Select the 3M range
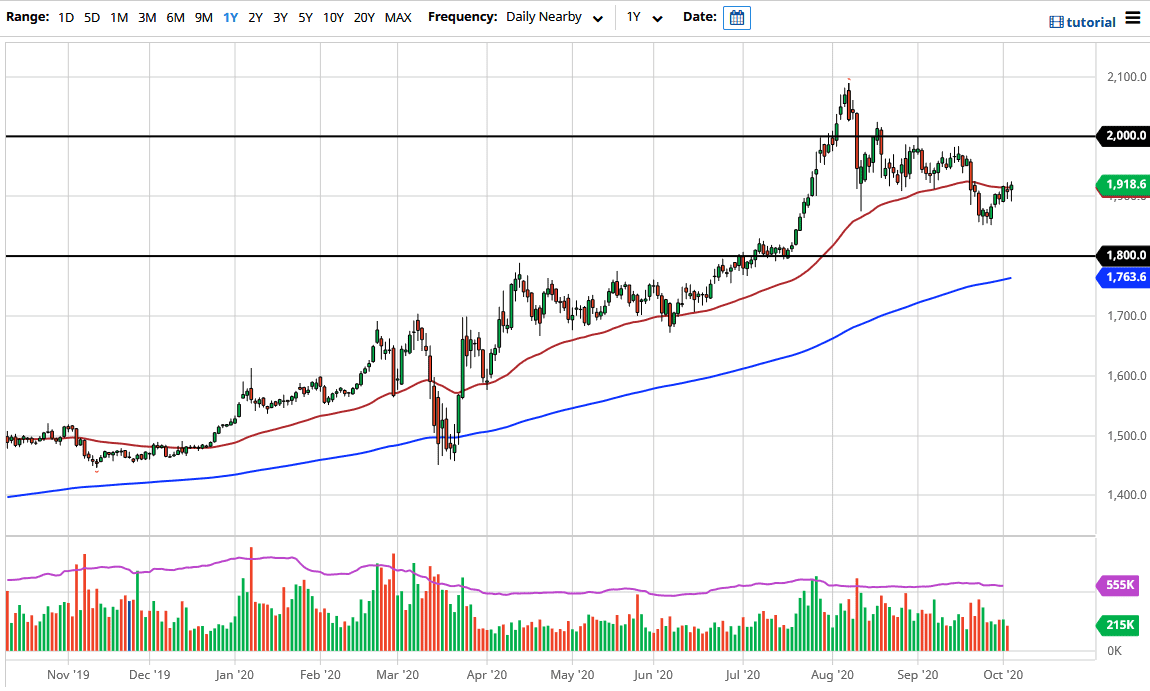Screen dimensions: 1150x691 (147, 18)
